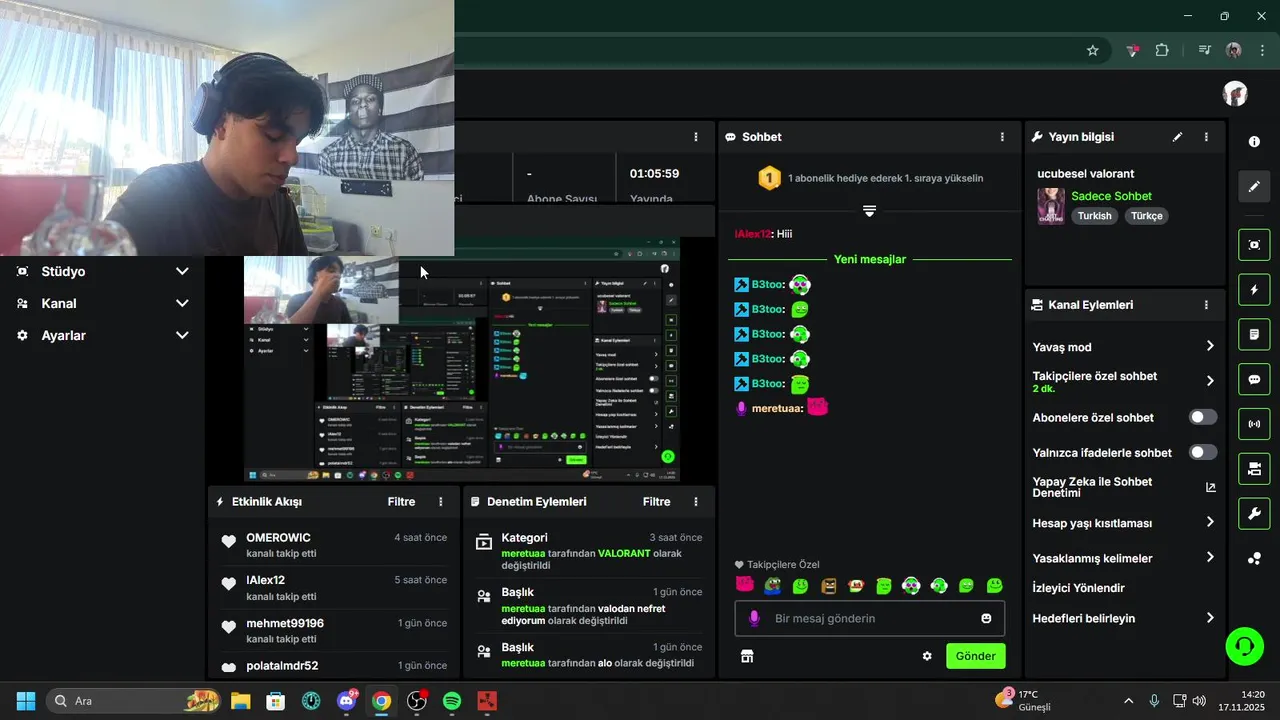Open Etkinlik Akışı three-dot menu
Viewport: 1280px width, 720px height.
pos(441,502)
